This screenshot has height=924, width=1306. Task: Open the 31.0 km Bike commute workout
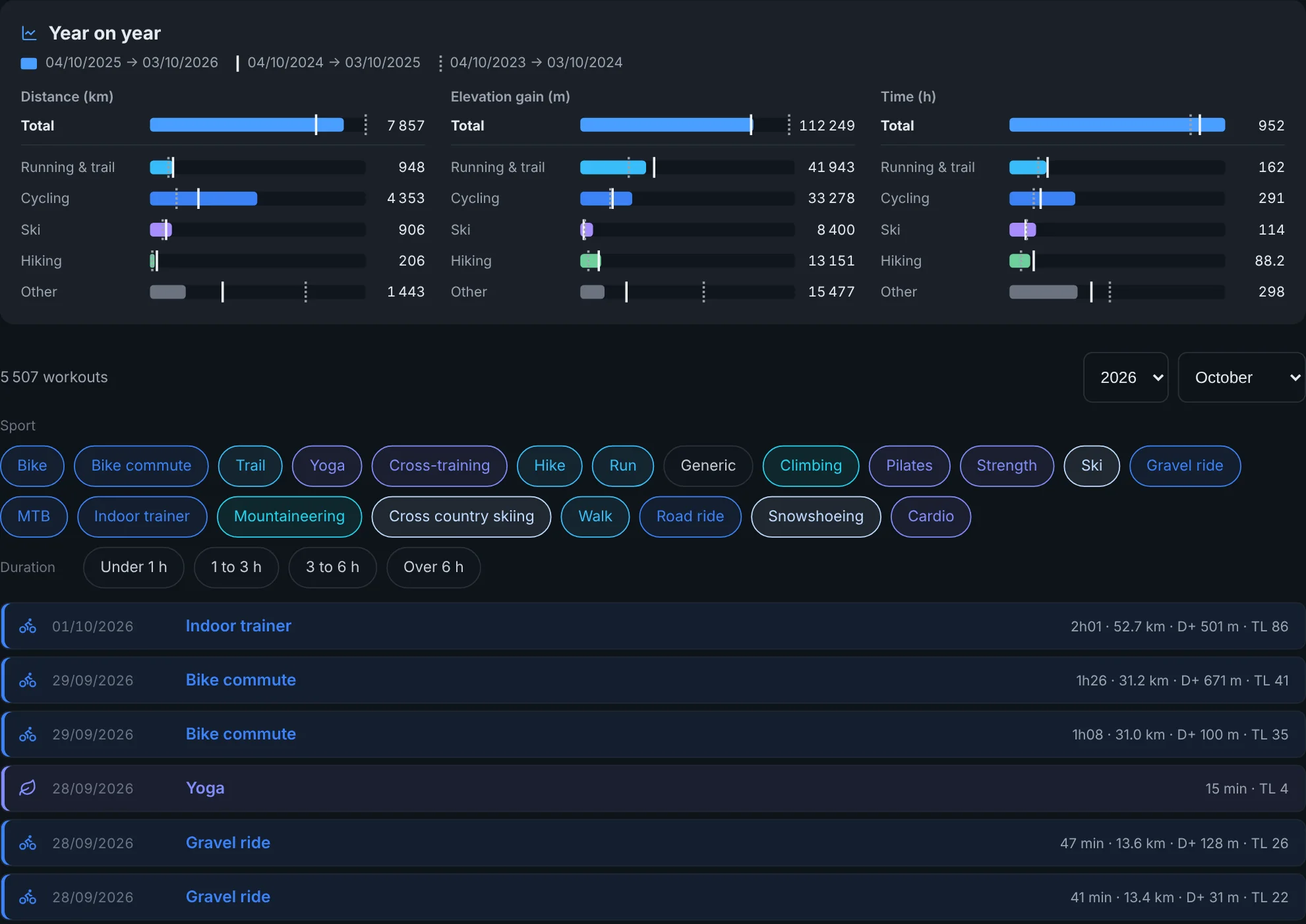click(x=653, y=734)
